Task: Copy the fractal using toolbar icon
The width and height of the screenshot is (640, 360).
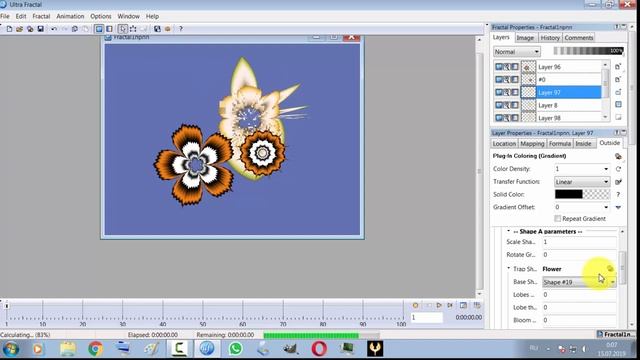Action: coord(75,29)
